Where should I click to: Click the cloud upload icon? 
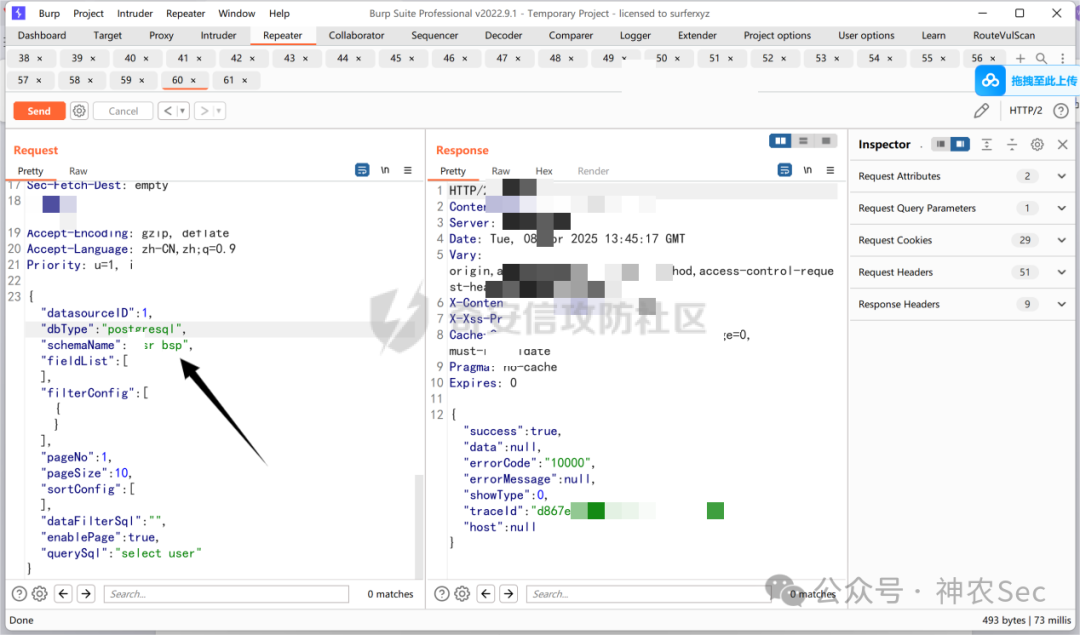(x=990, y=81)
